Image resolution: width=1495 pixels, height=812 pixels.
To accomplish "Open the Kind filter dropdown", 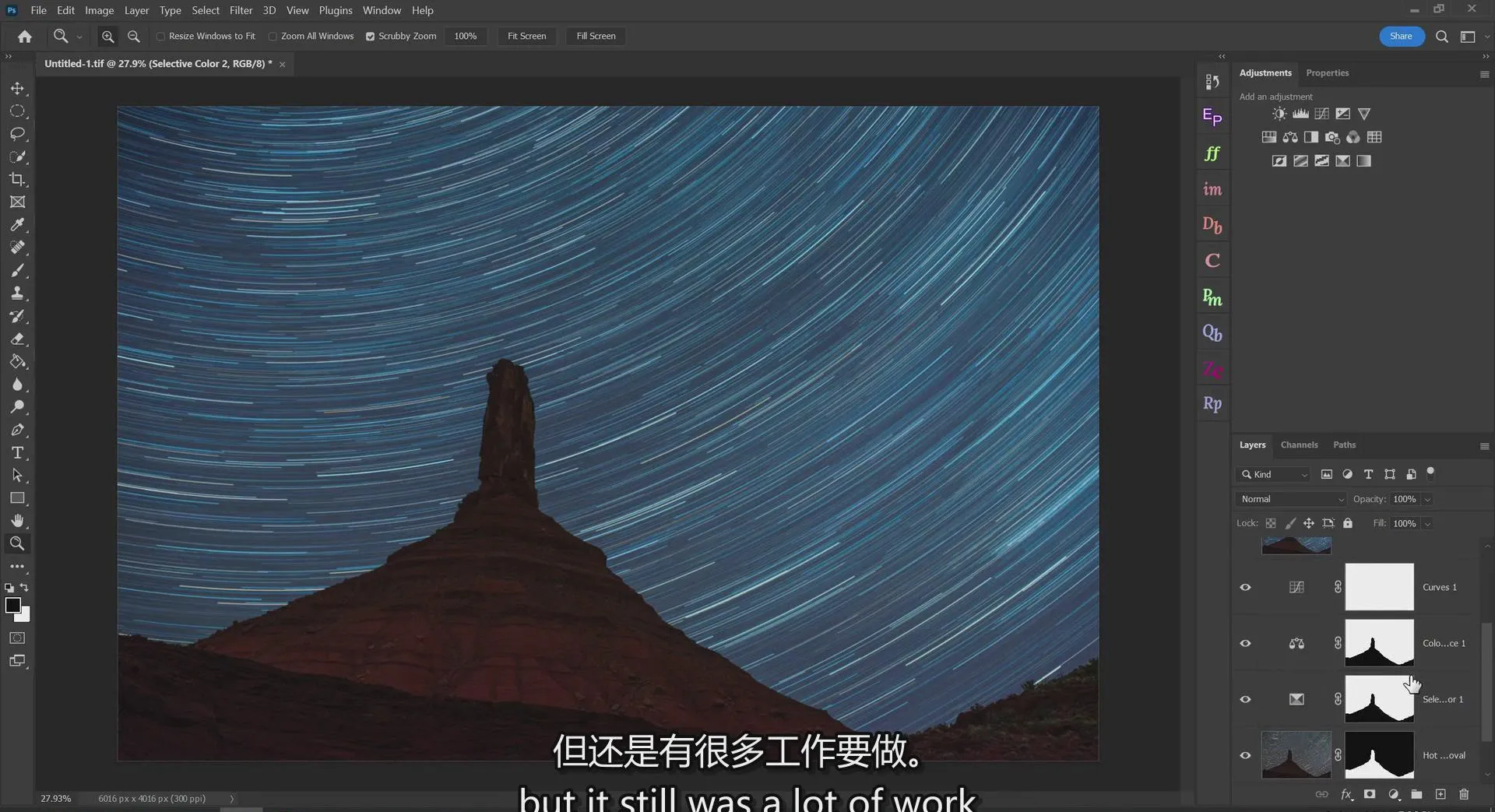I will click(x=1274, y=474).
